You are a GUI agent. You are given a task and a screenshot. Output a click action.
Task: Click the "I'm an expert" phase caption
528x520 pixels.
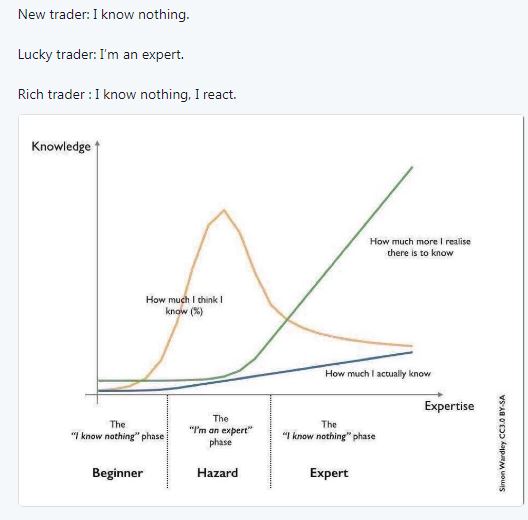pyautogui.click(x=221, y=430)
